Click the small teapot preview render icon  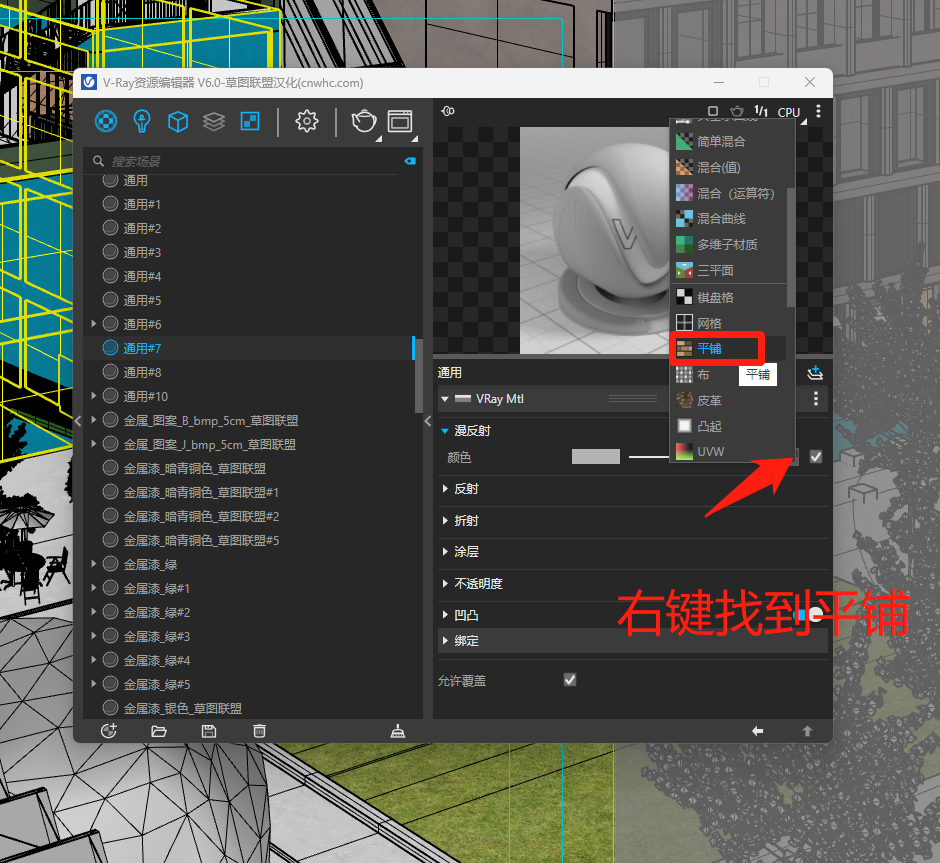coord(737,111)
